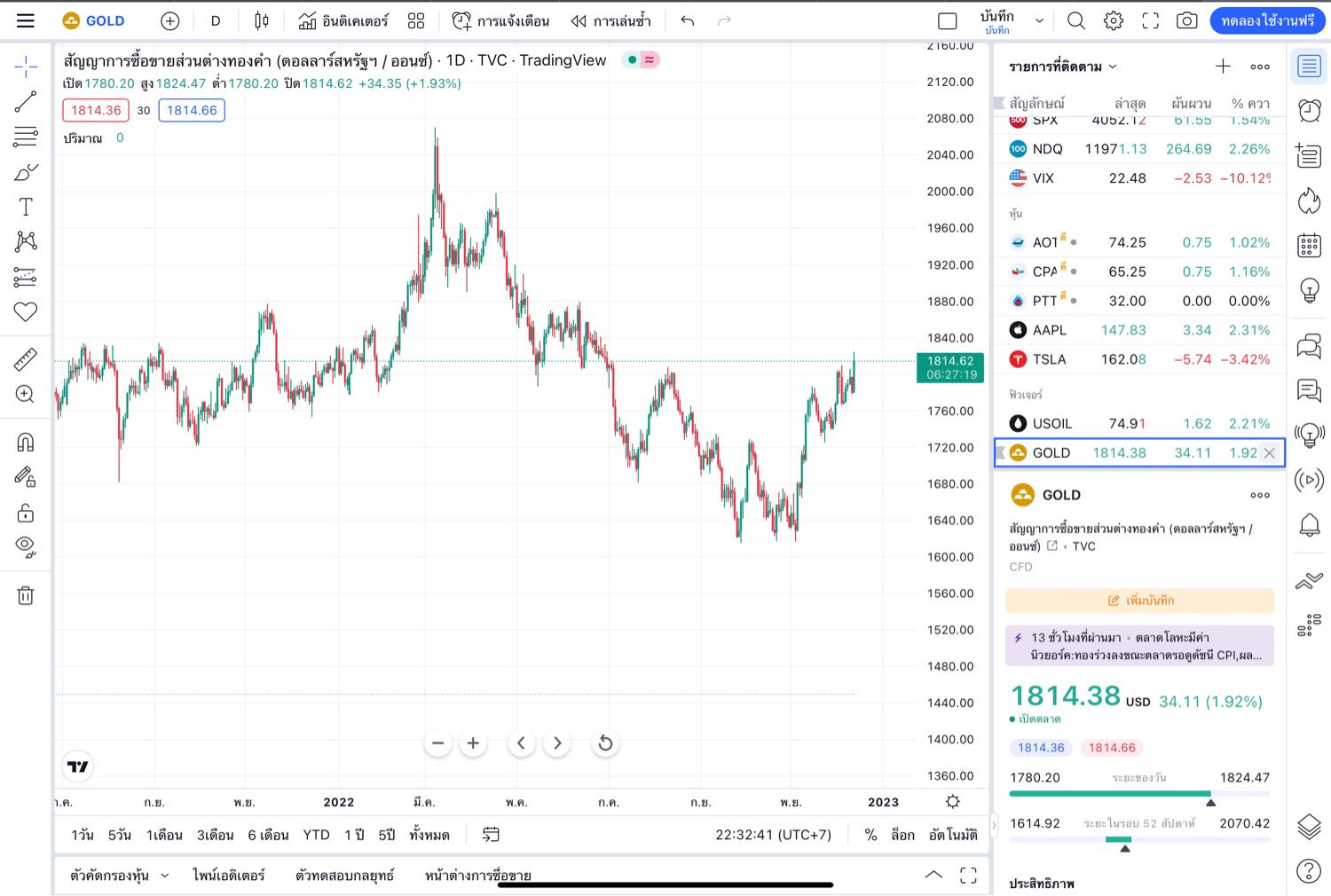This screenshot has width=1331, height=896.
Task: Click the trash icon to remove drawings
Action: (x=26, y=595)
